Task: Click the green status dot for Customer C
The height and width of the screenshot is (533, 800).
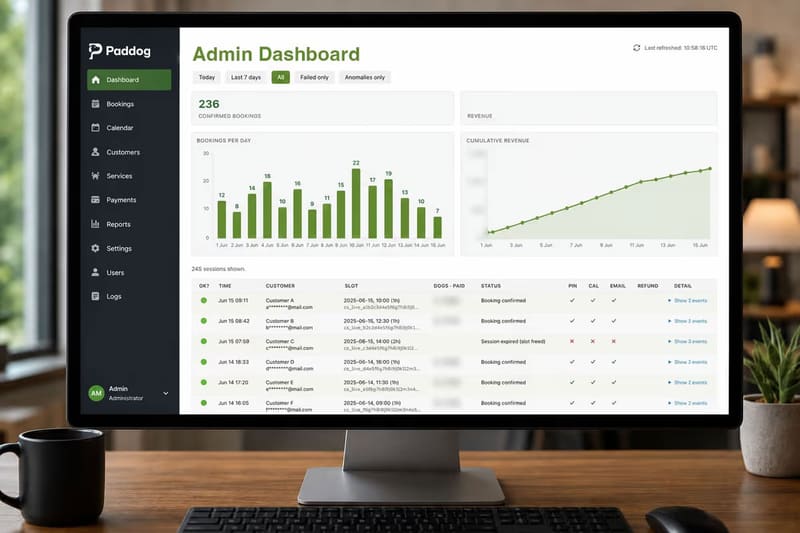Action: point(204,341)
